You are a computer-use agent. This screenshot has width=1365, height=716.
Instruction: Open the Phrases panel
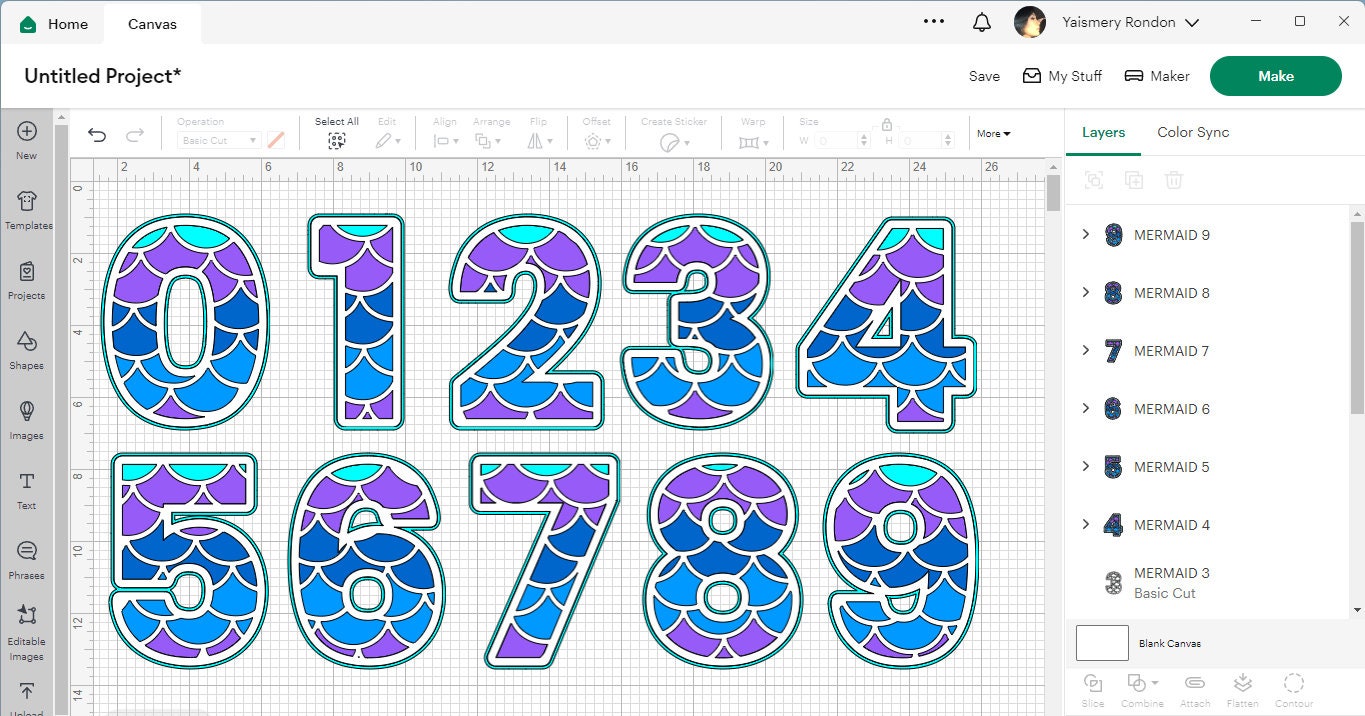(27, 559)
